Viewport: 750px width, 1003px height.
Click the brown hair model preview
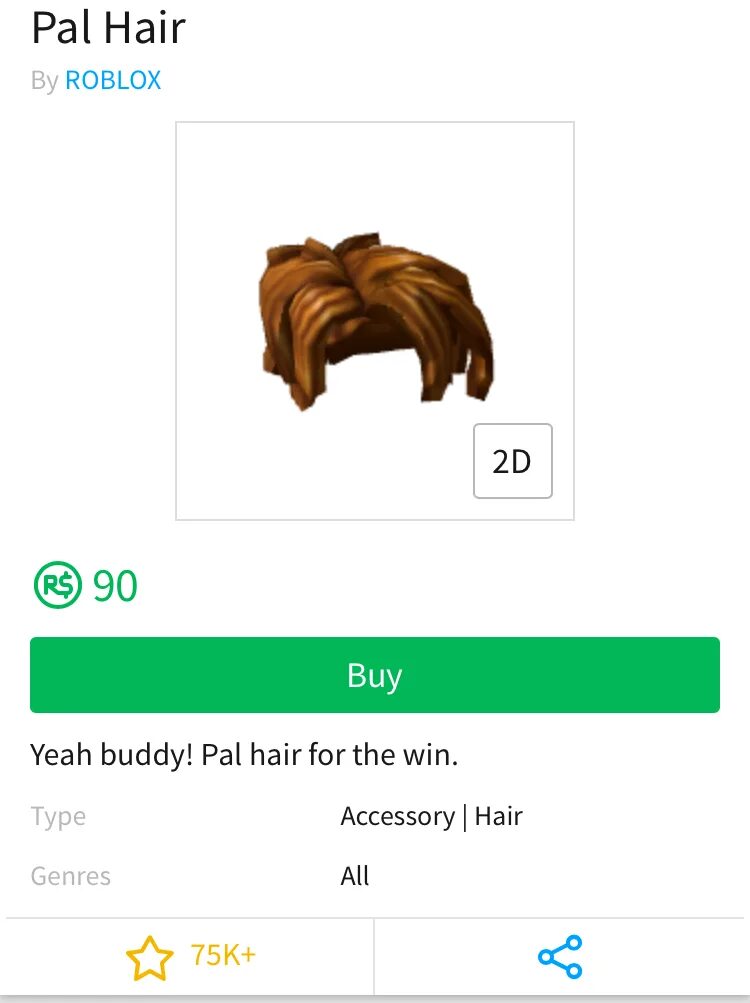(376, 322)
